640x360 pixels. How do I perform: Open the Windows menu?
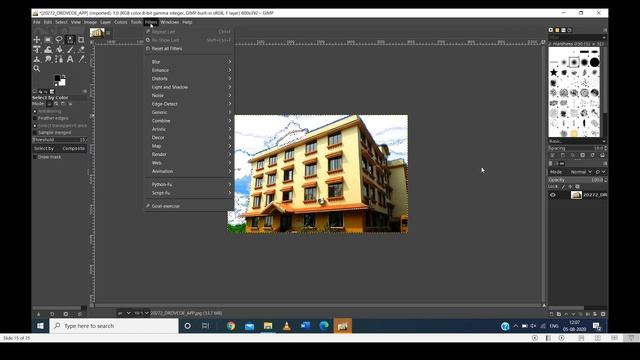tap(169, 22)
